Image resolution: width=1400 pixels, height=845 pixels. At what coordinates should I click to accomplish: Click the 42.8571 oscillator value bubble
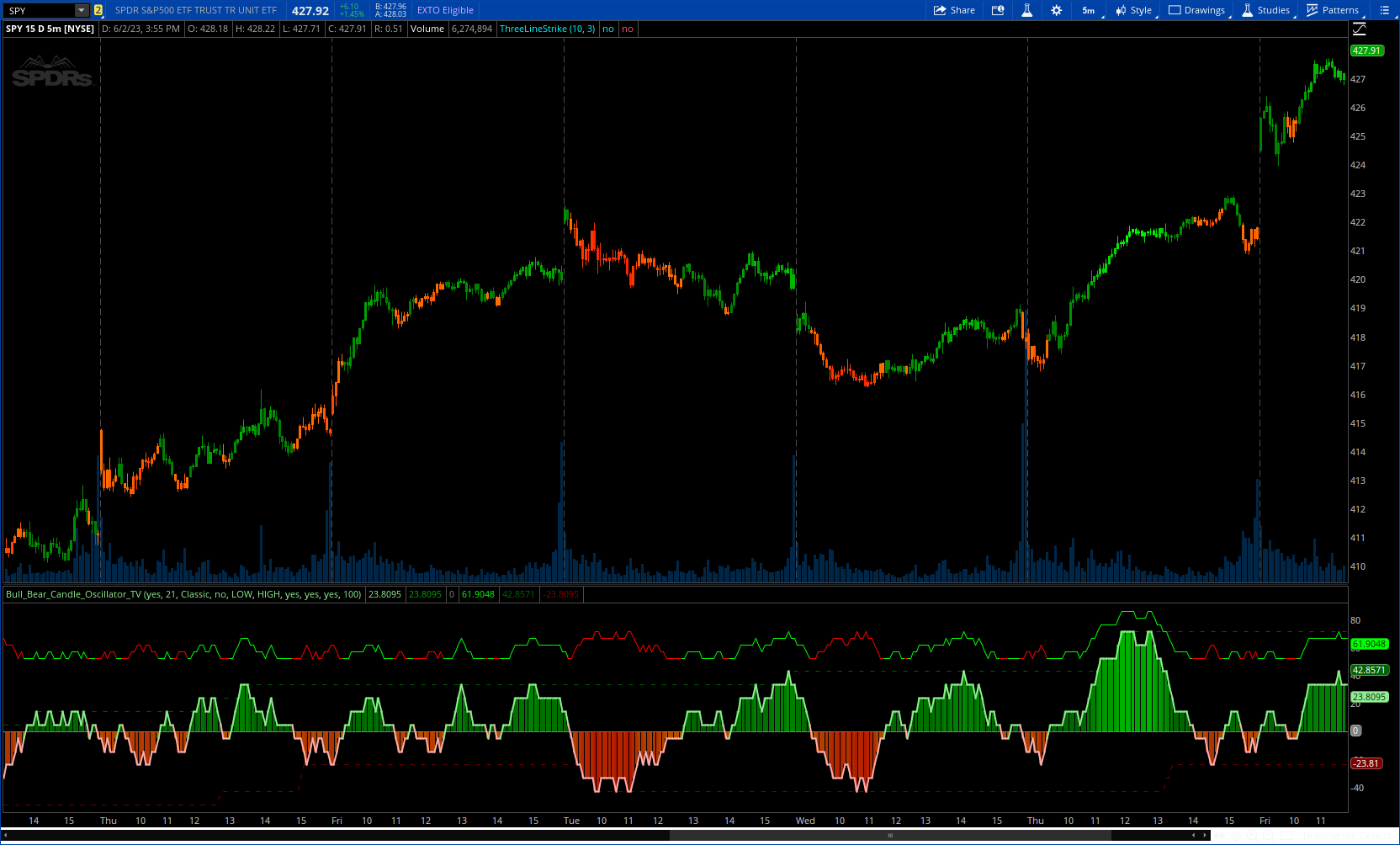pyautogui.click(x=1370, y=670)
